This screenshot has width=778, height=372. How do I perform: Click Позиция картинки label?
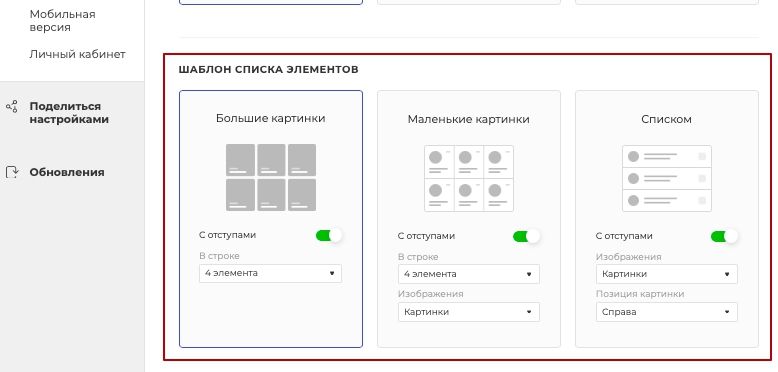click(x=640, y=294)
